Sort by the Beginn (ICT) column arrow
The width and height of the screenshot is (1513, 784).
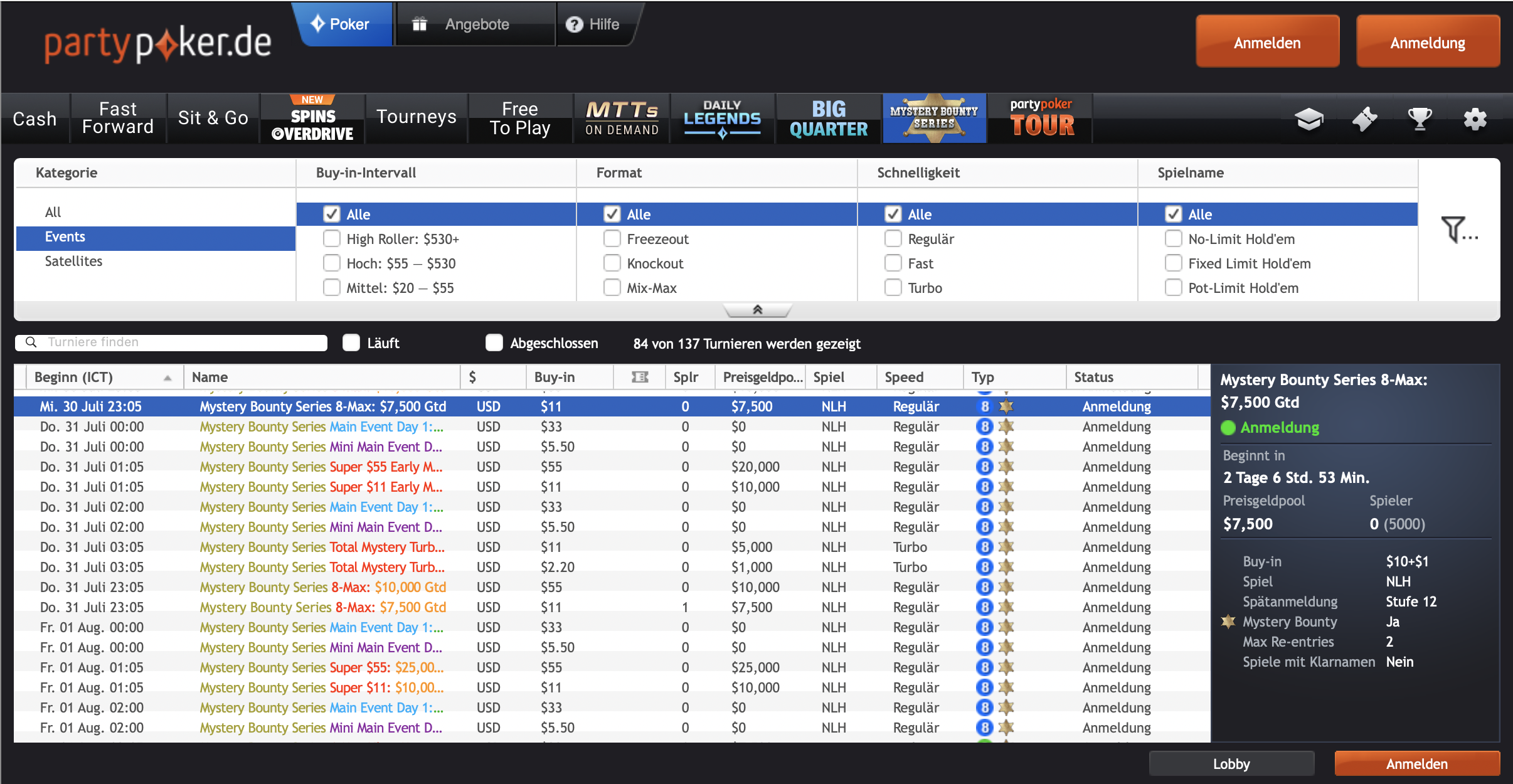(x=167, y=378)
